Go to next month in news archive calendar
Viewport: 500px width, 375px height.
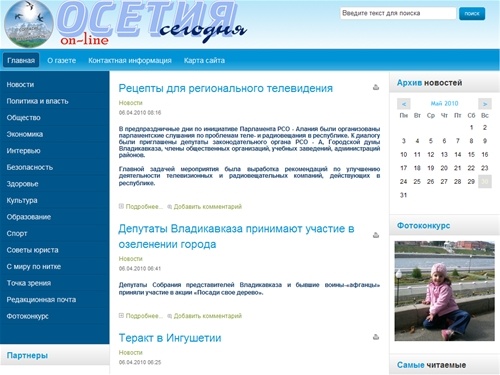click(485, 104)
